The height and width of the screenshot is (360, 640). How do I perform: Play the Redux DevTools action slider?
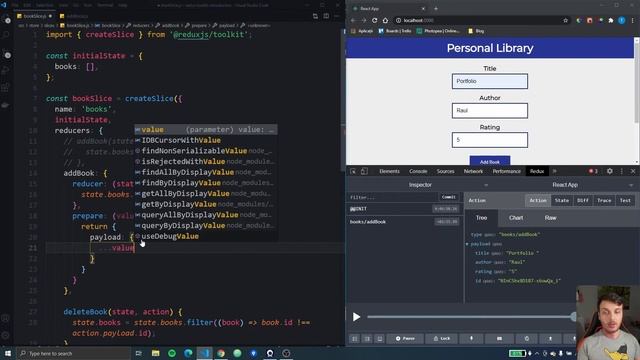click(356, 317)
